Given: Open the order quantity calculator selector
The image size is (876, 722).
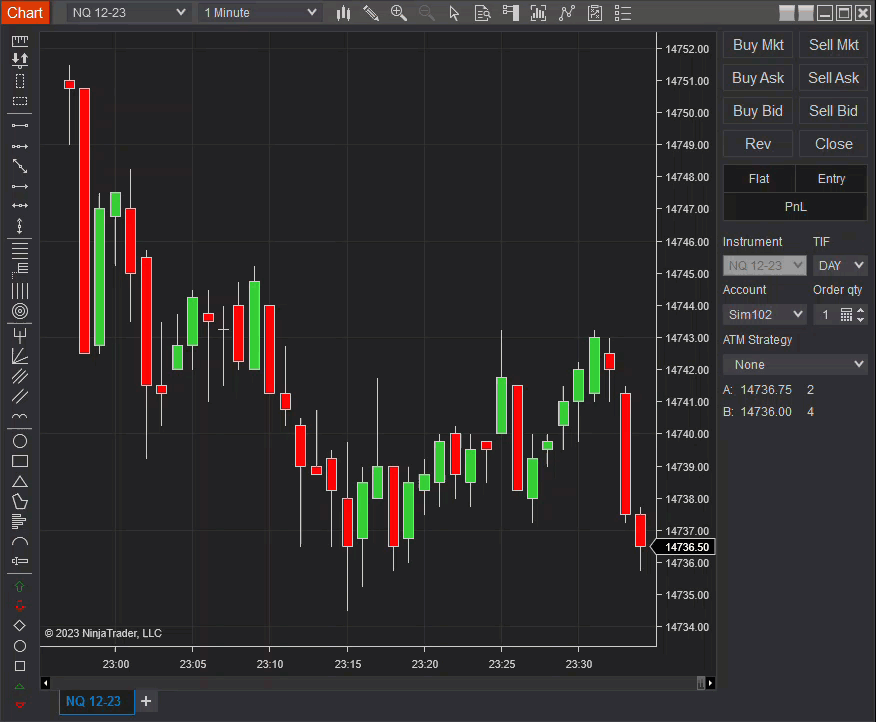Looking at the screenshot, I should coord(846,315).
